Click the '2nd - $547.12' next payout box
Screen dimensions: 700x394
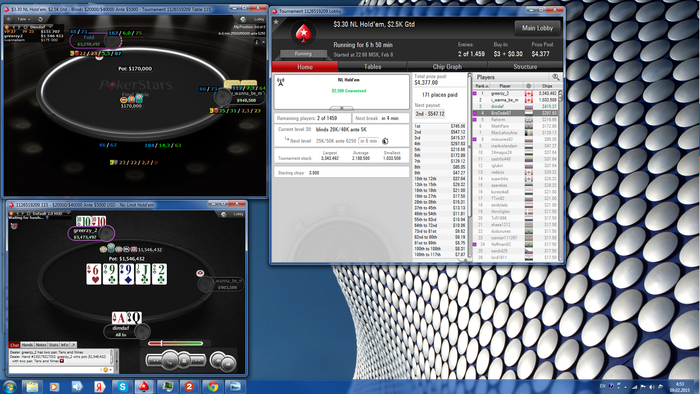[x=430, y=114]
